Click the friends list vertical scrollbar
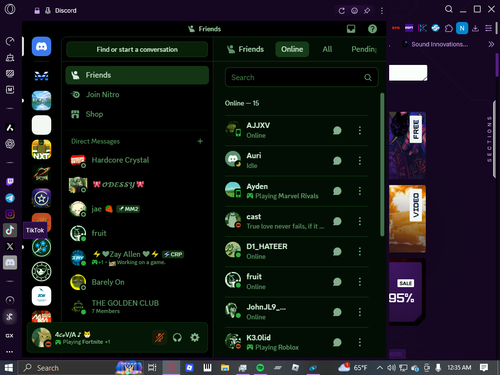This screenshot has height=375, width=500. click(x=382, y=164)
